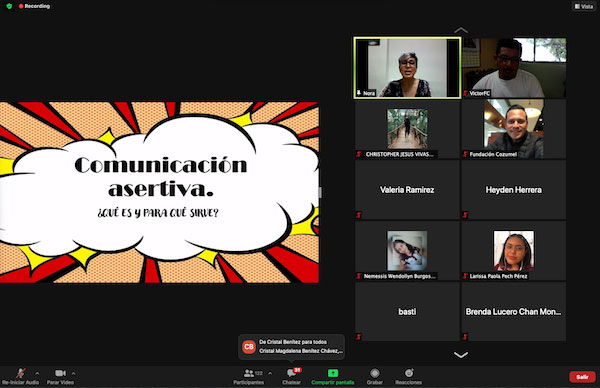Open the Reacciones menu
This screenshot has height=388, width=600.
click(409, 376)
